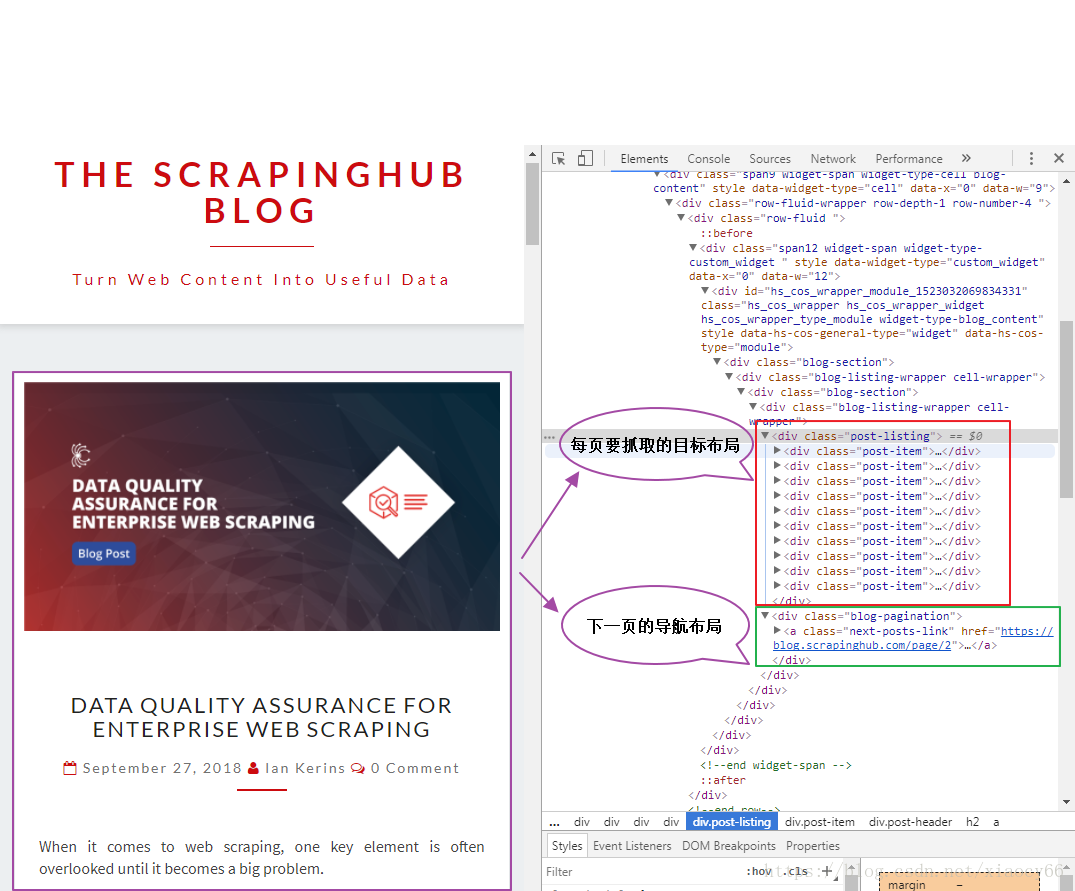Open the ellipsis actions beside the post-listing row

[x=549, y=437]
